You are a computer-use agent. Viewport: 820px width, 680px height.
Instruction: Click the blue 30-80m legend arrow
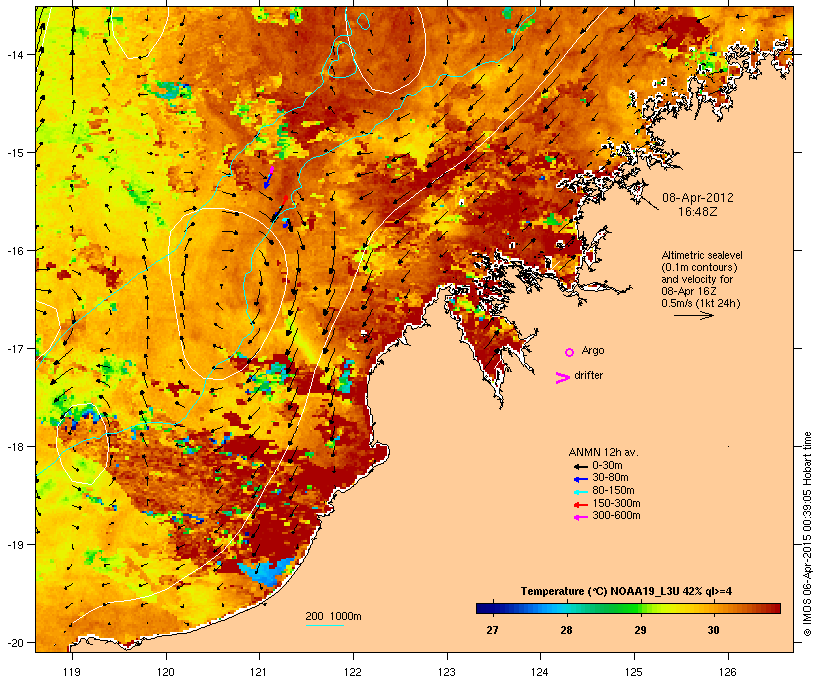(580, 479)
